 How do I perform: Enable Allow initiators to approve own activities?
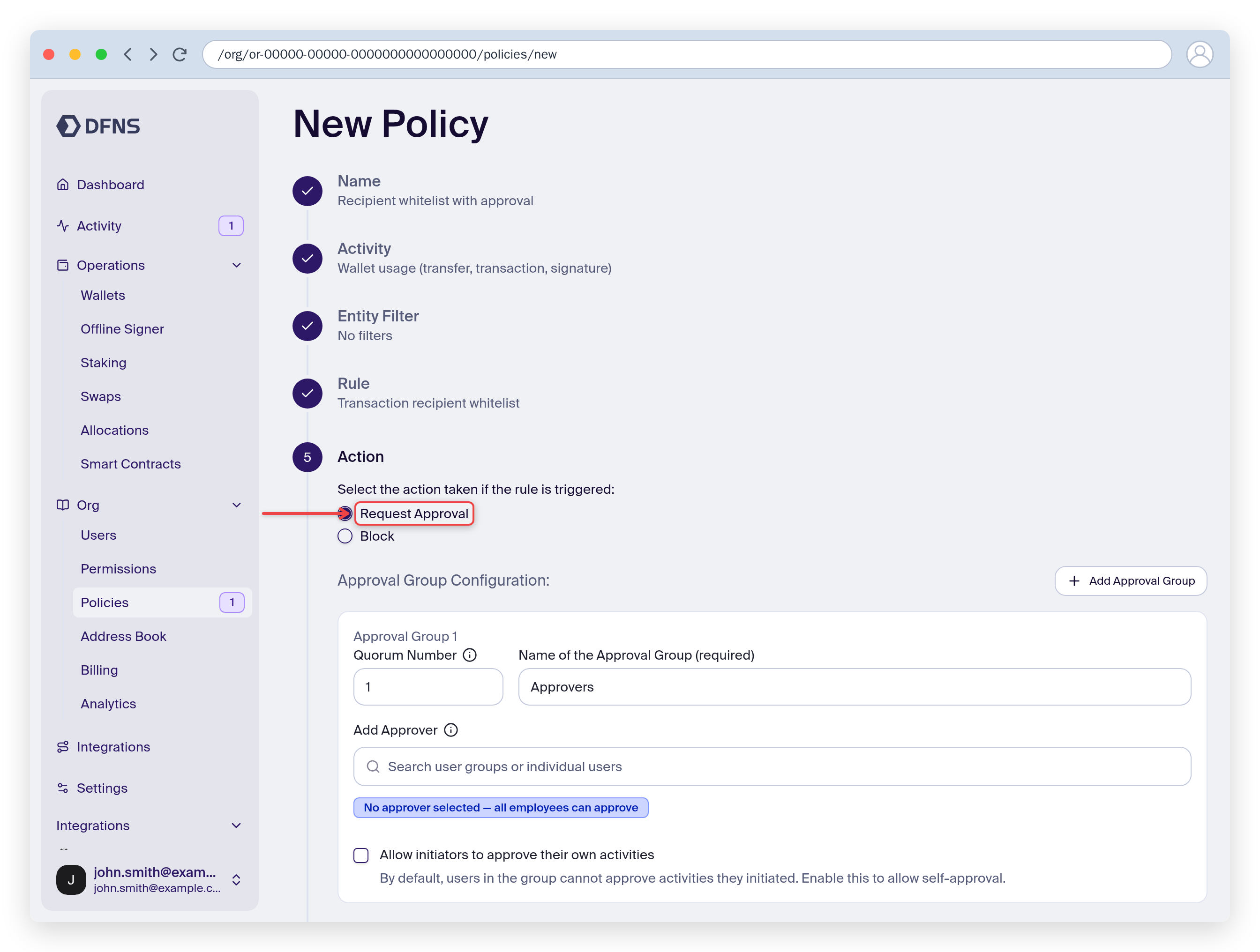coord(361,855)
